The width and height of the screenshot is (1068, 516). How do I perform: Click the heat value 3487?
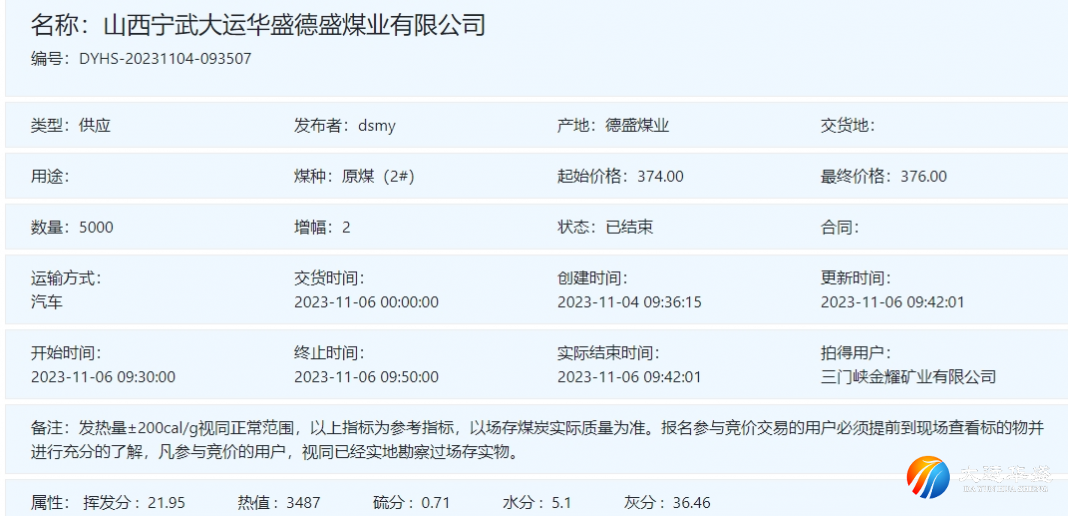coord(303,504)
